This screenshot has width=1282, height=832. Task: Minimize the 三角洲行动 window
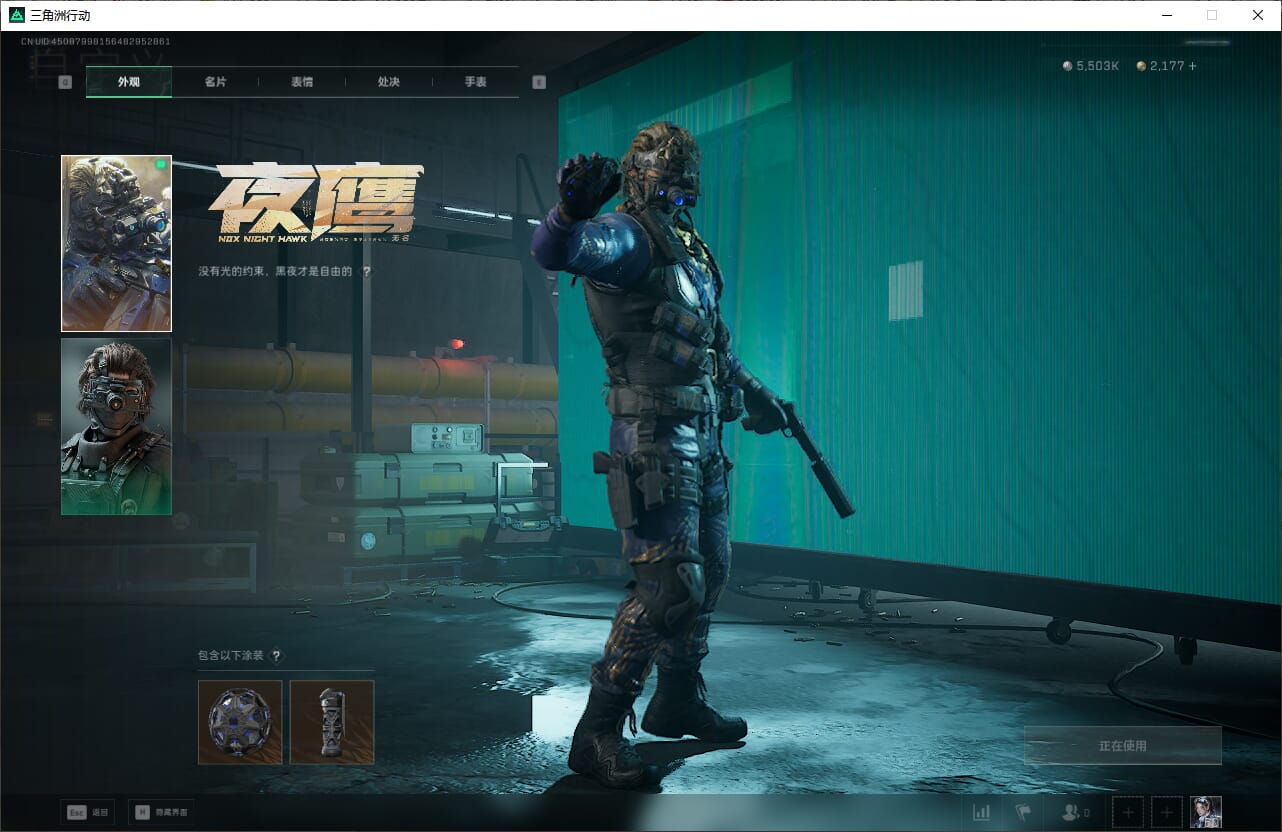[x=1167, y=15]
